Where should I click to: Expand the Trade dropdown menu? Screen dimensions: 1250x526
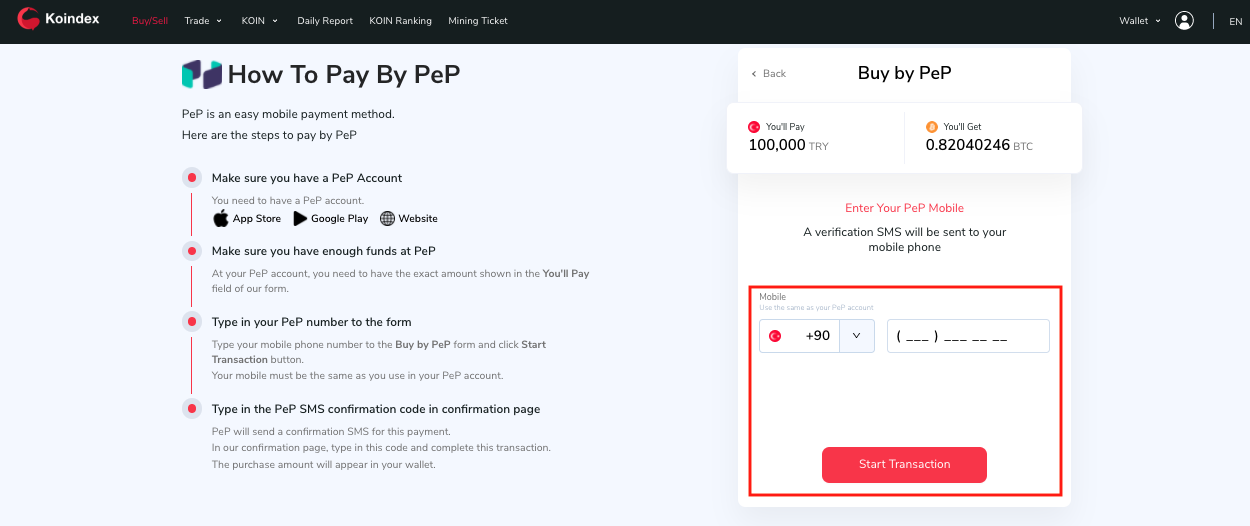[203, 20]
